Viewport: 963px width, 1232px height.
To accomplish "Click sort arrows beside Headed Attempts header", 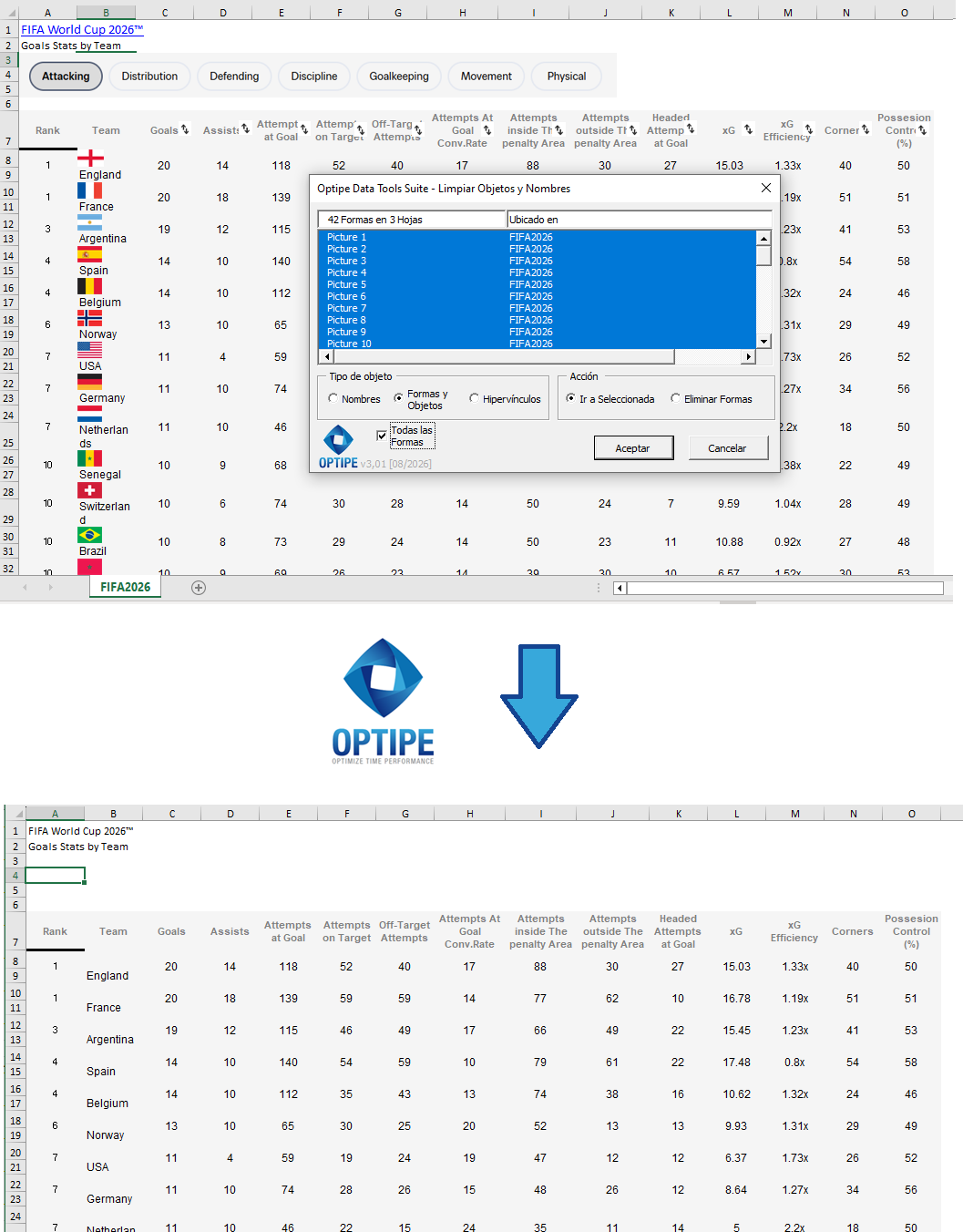I will pyautogui.click(x=691, y=129).
